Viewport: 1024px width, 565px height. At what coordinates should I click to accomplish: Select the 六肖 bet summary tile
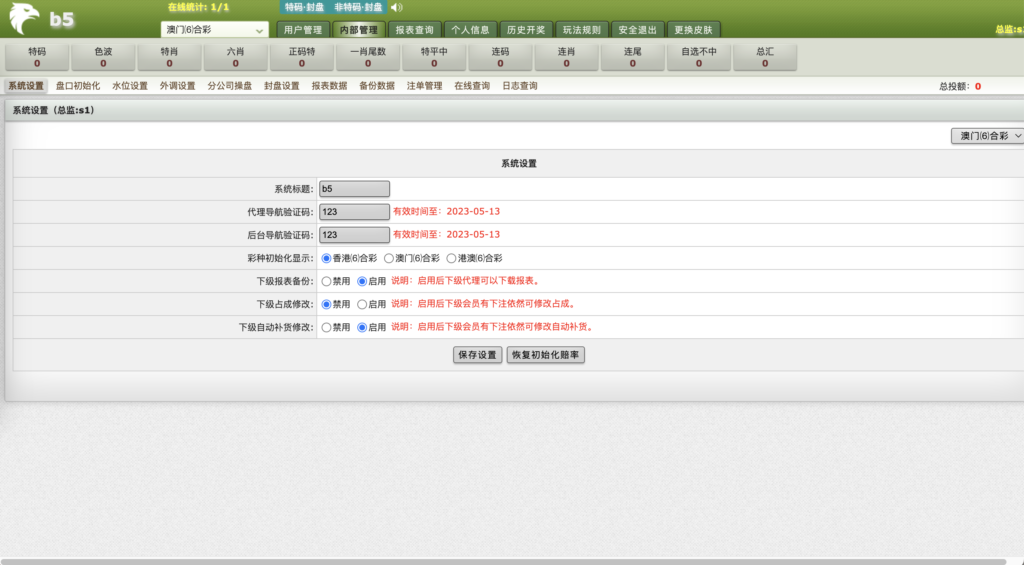235,57
